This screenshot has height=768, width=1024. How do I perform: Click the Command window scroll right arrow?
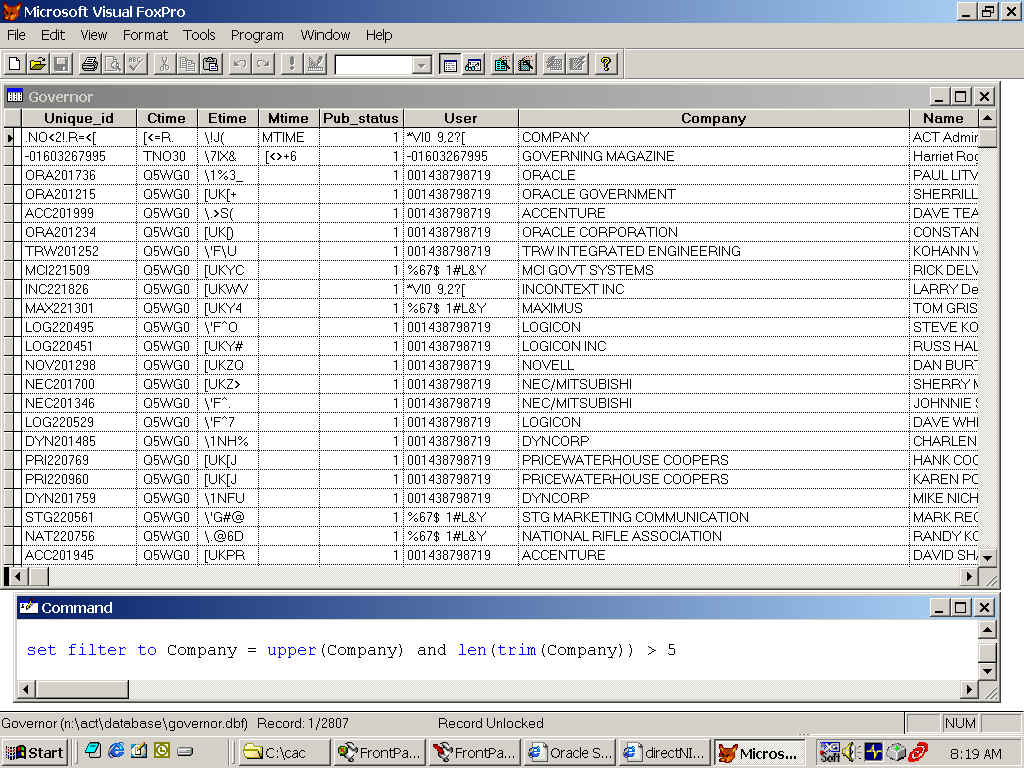point(969,689)
